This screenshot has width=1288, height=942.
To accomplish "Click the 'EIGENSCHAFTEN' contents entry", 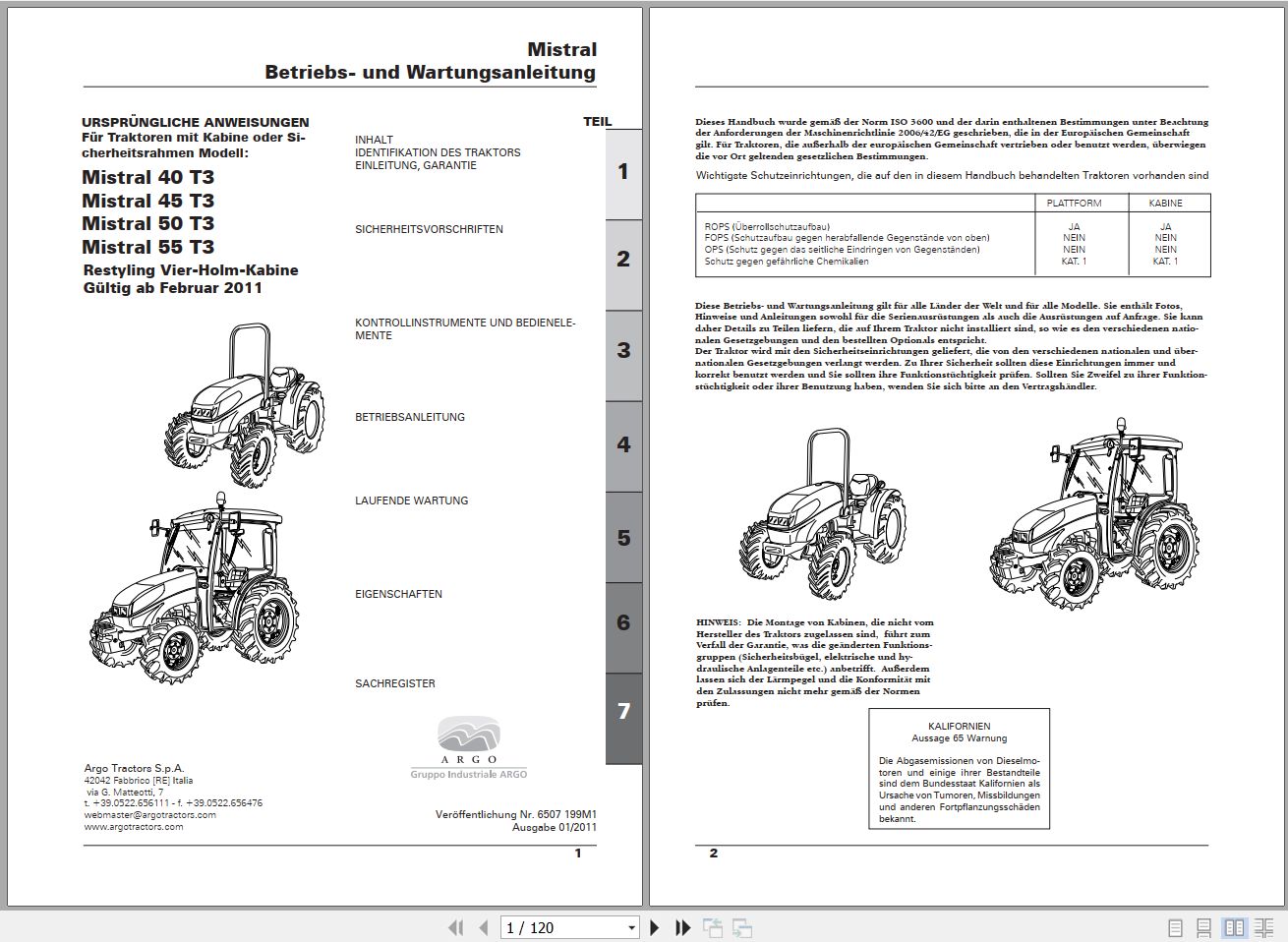I will (398, 594).
